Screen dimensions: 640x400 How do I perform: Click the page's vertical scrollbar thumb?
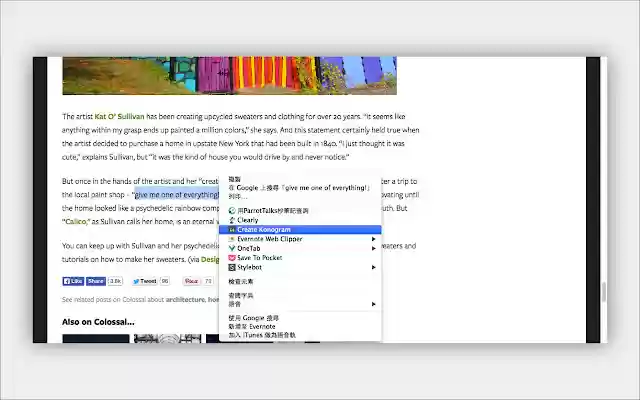coord(604,292)
